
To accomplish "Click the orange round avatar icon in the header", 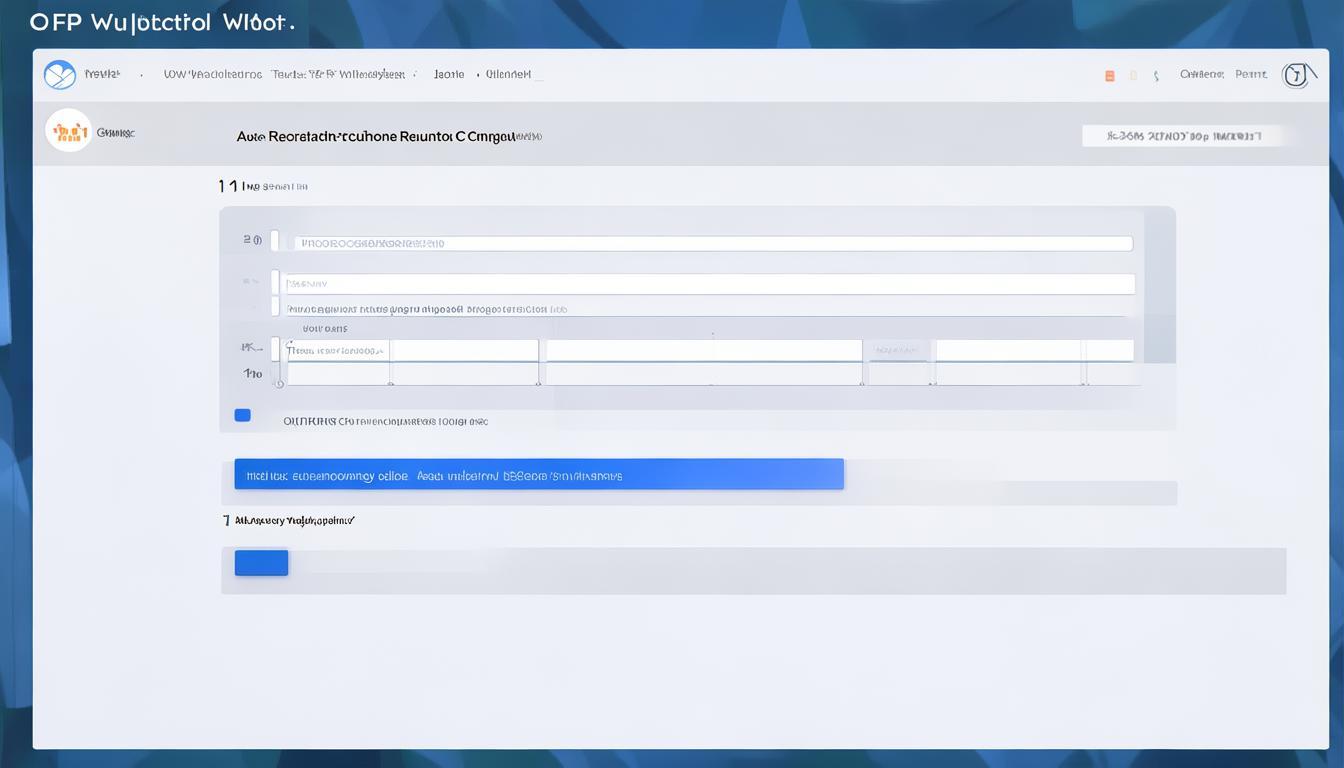I will tap(68, 131).
